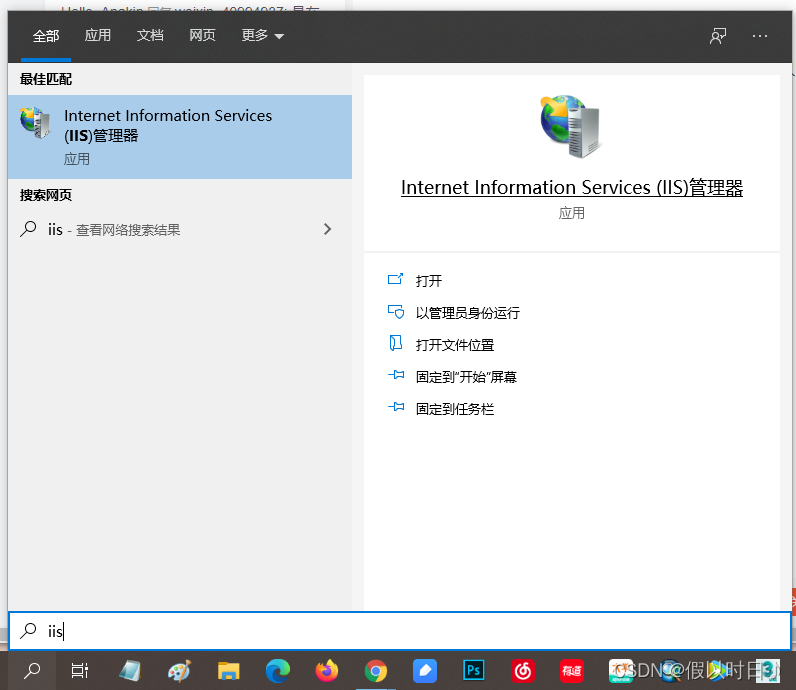Viewport: 796px width, 690px height.
Task: Expand the 更多 dropdown menu
Action: [x=262, y=36]
